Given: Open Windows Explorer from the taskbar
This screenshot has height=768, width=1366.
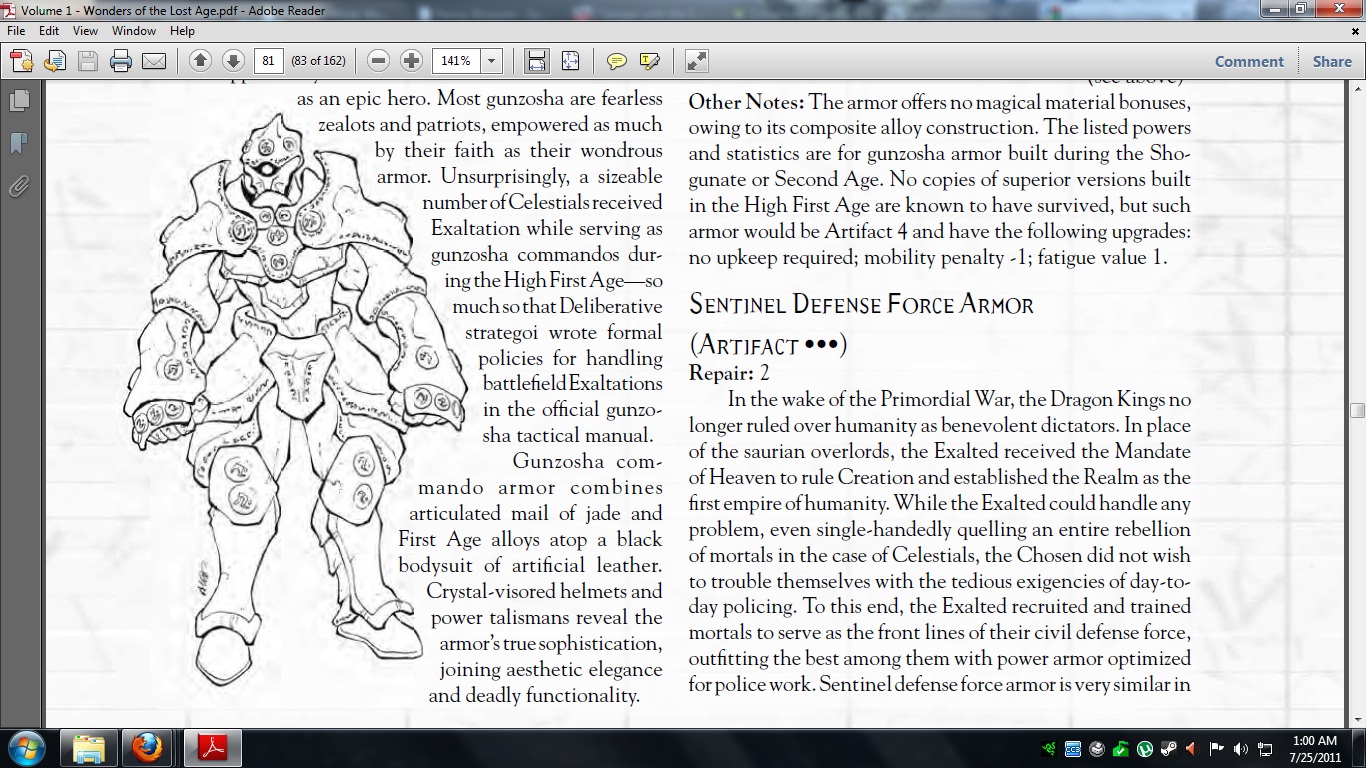Looking at the screenshot, I should click(89, 748).
